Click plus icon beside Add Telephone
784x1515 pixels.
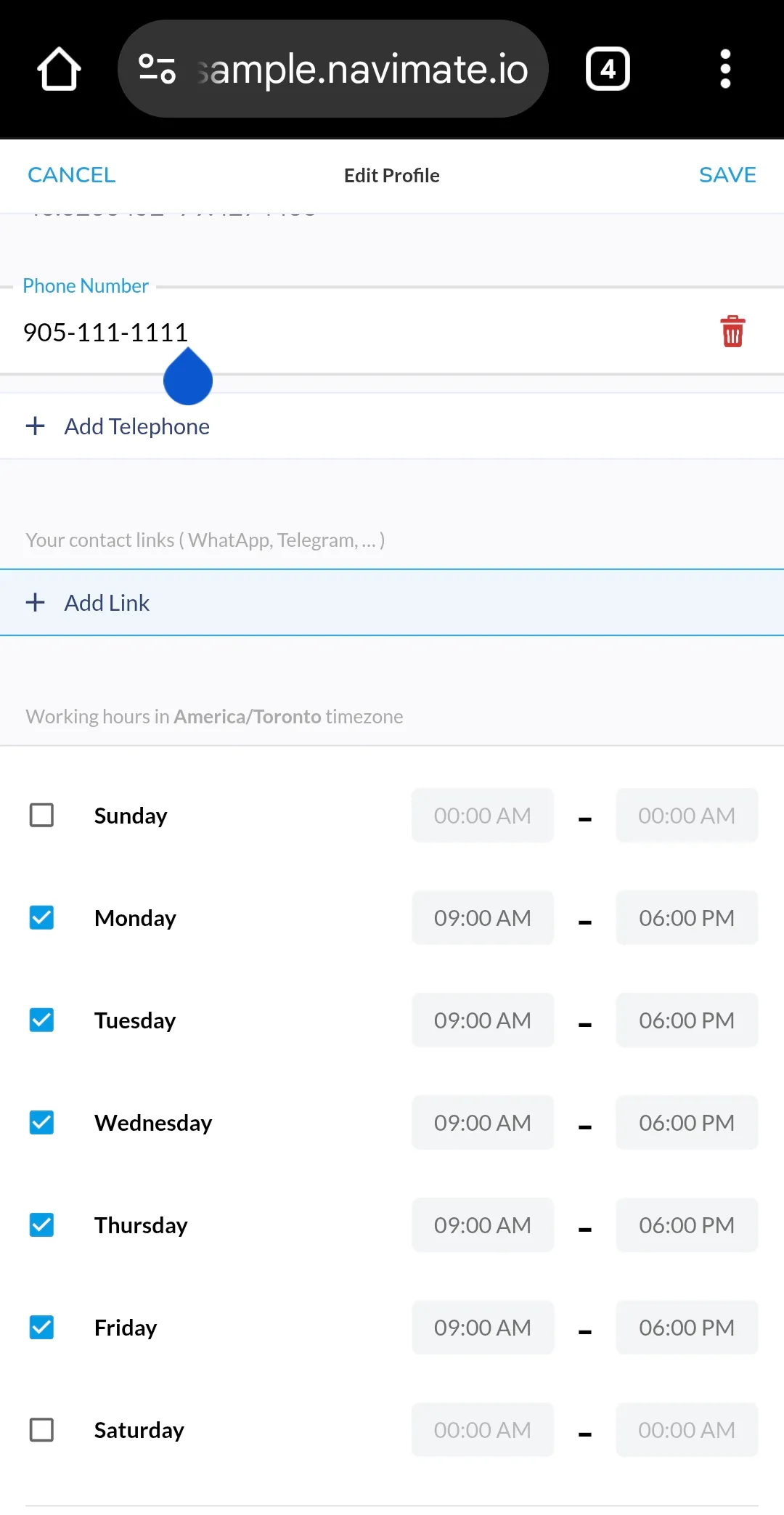coord(36,426)
